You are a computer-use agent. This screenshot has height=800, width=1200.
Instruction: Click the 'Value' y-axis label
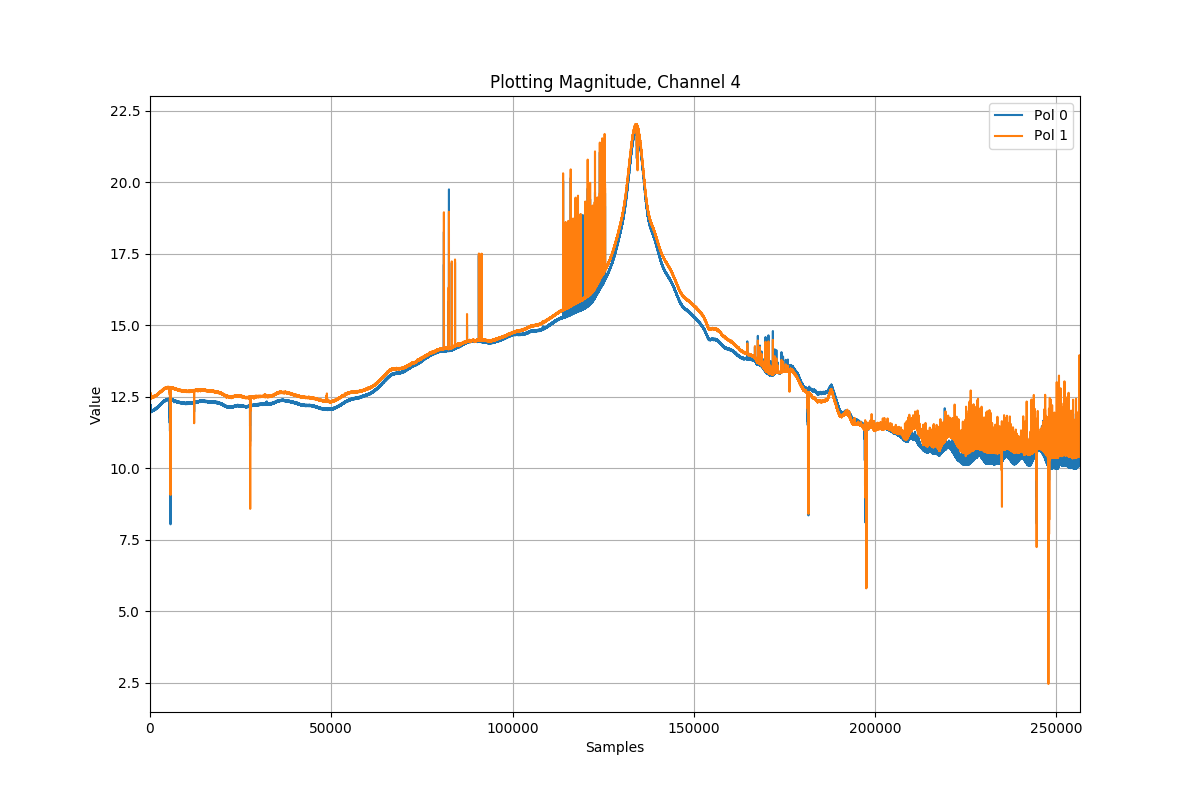[x=96, y=405]
